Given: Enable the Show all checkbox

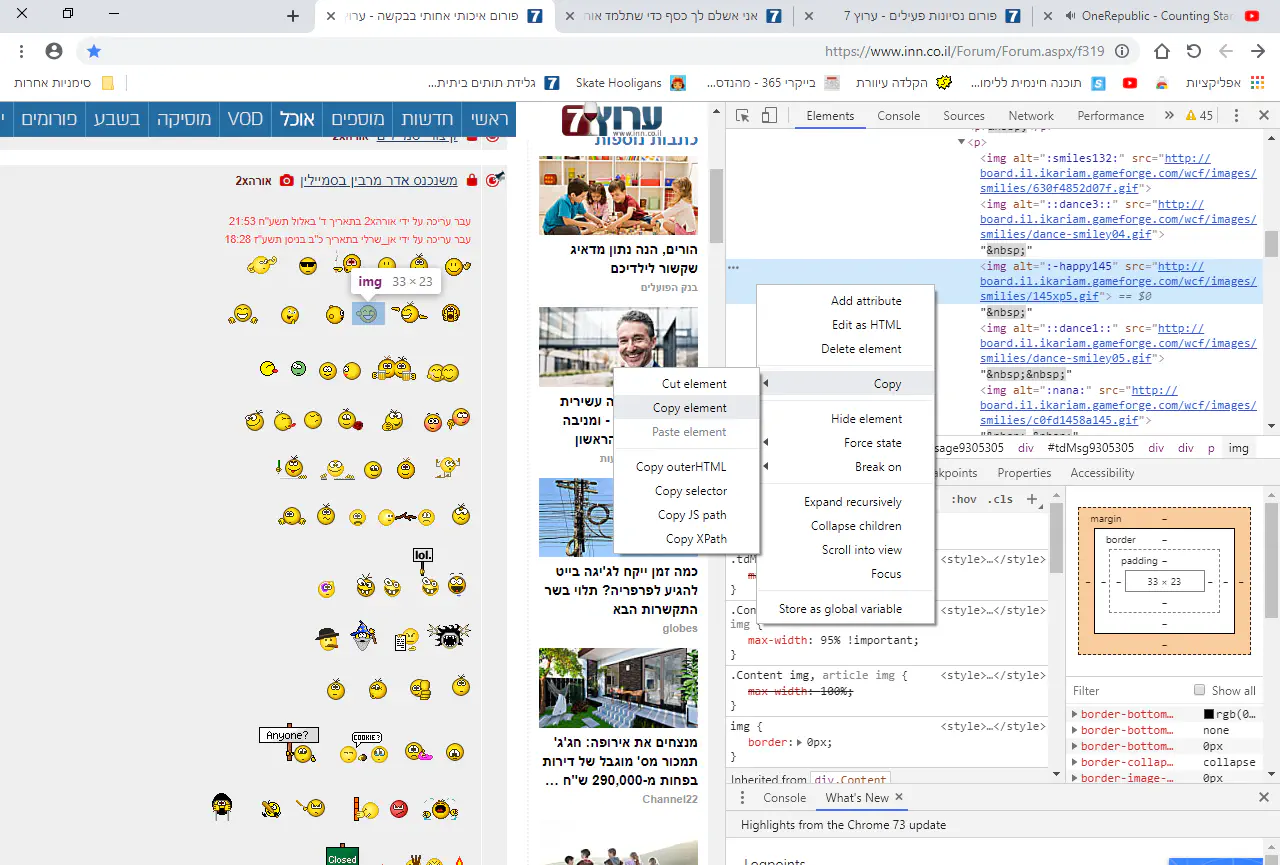Looking at the screenshot, I should (1200, 690).
